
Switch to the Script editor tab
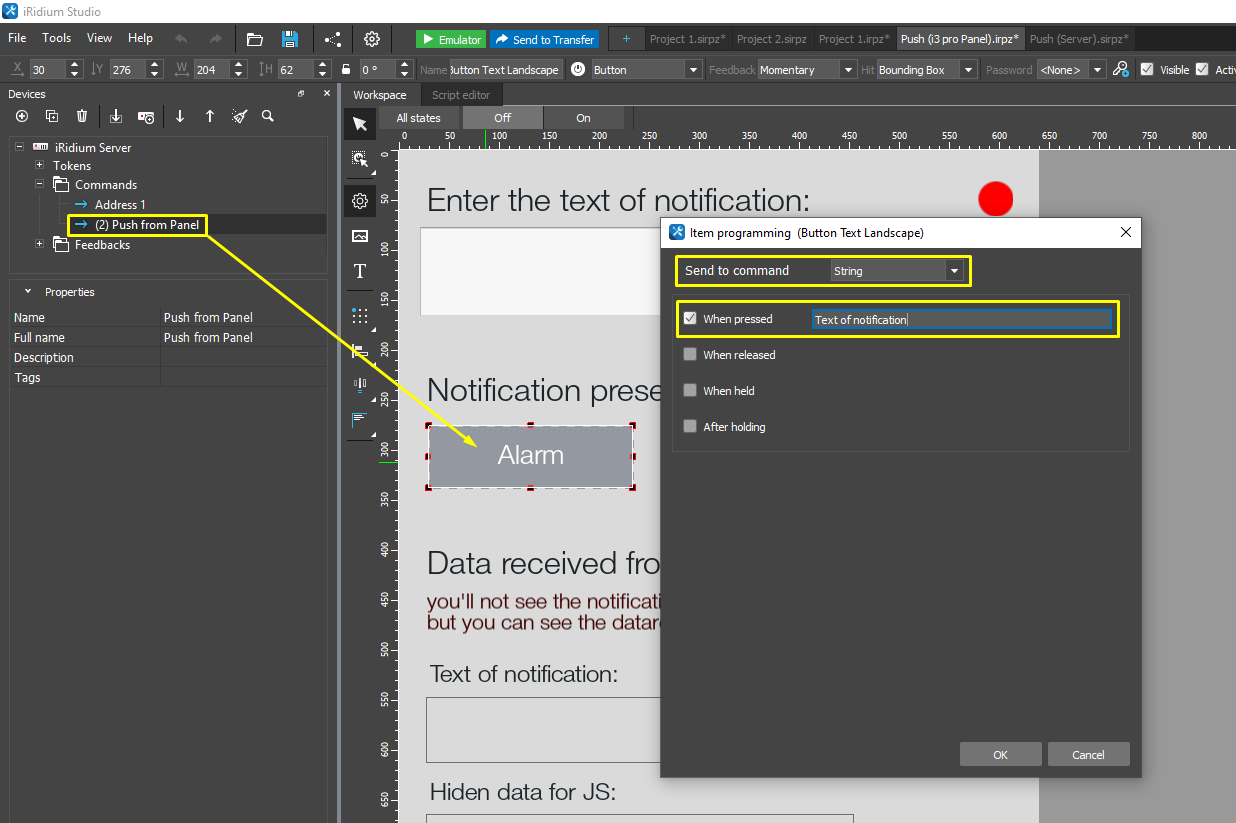pyautogui.click(x=461, y=95)
